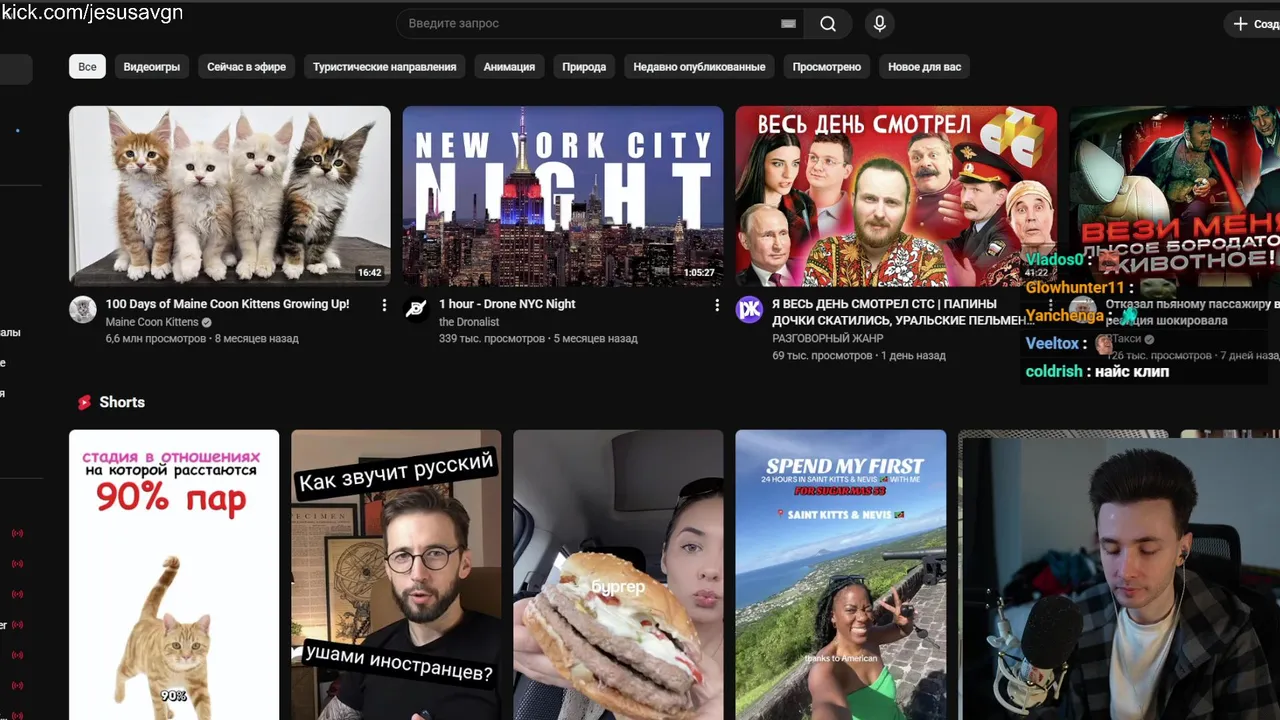Screen dimensions: 1280x720
Task: Open three-dot menu for Drone NYC Night
Action: (x=717, y=305)
